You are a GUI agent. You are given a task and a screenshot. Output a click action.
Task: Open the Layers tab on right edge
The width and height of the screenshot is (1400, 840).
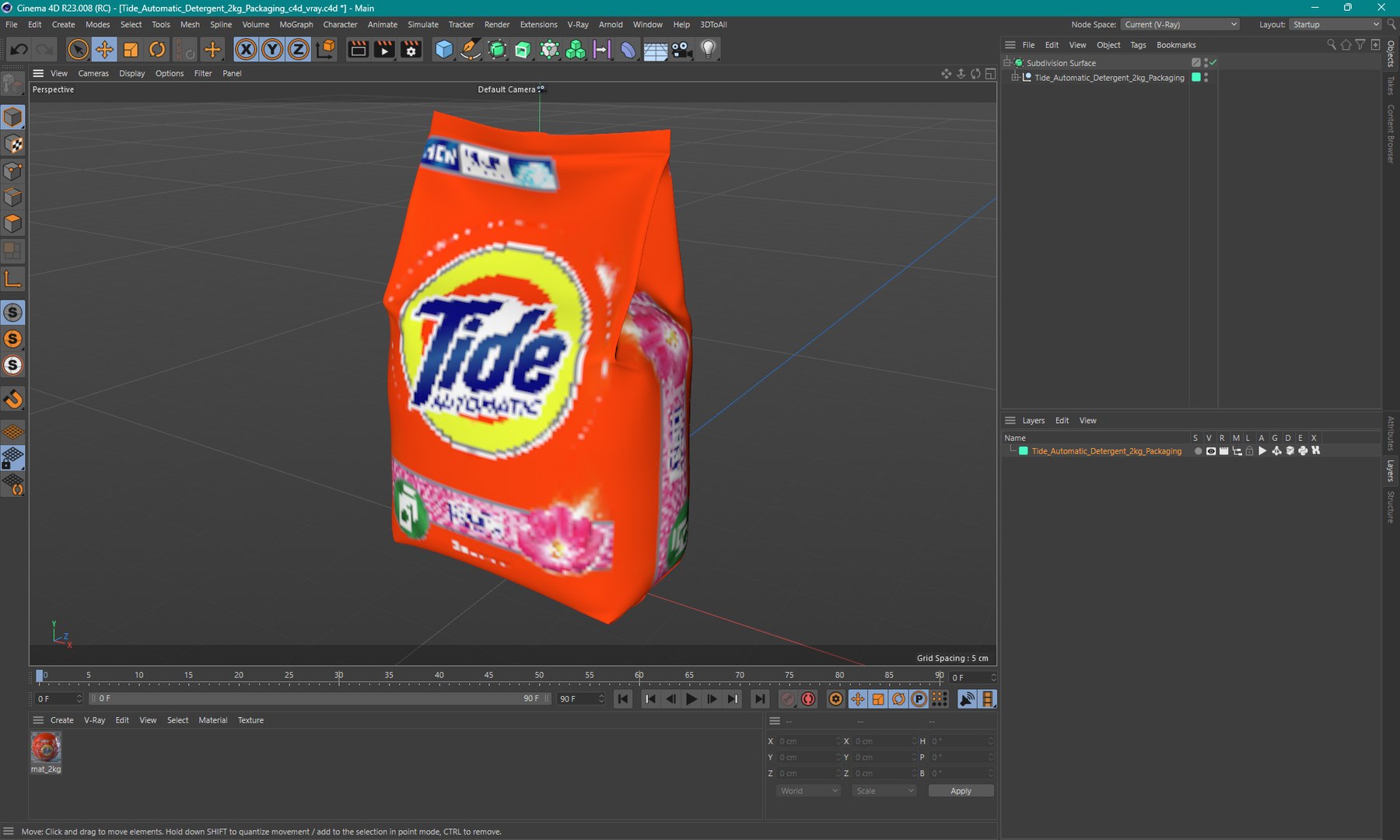coord(1391,471)
